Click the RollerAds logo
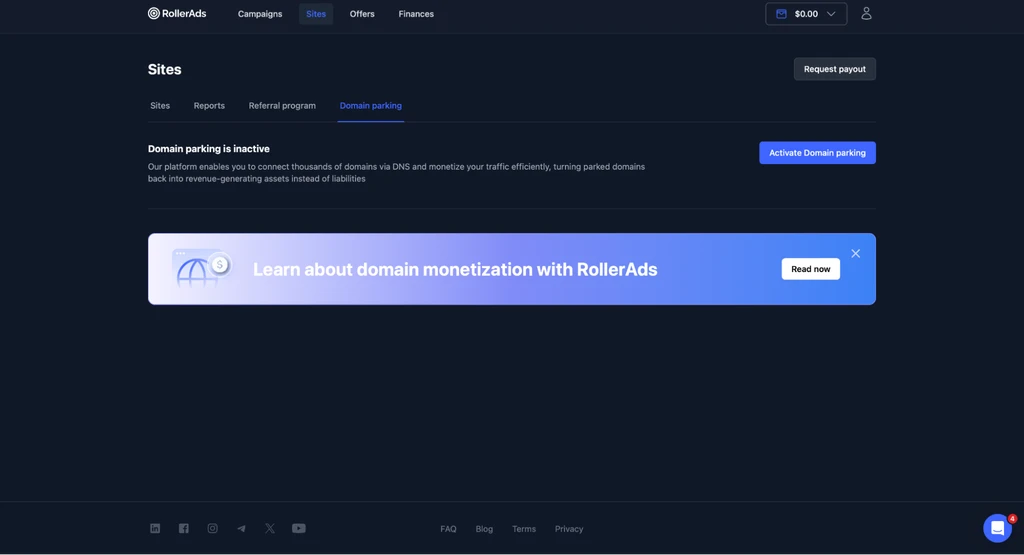The height and width of the screenshot is (555, 1024). [177, 14]
